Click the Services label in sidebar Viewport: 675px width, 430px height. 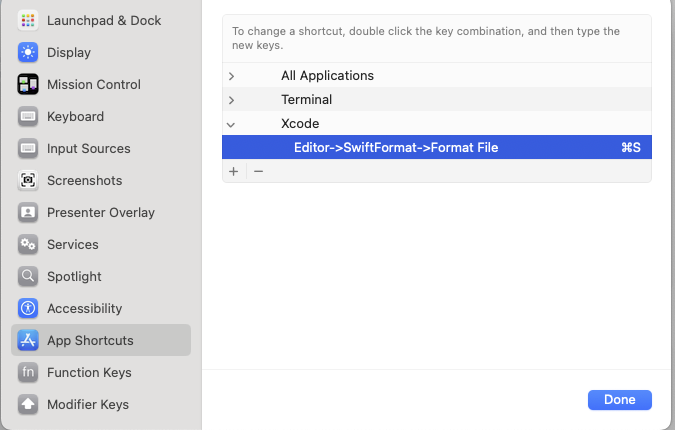(73, 244)
